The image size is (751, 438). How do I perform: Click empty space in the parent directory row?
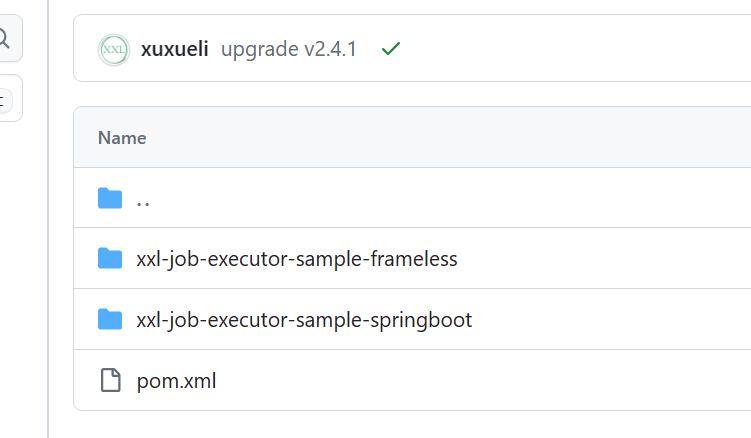(x=450, y=199)
